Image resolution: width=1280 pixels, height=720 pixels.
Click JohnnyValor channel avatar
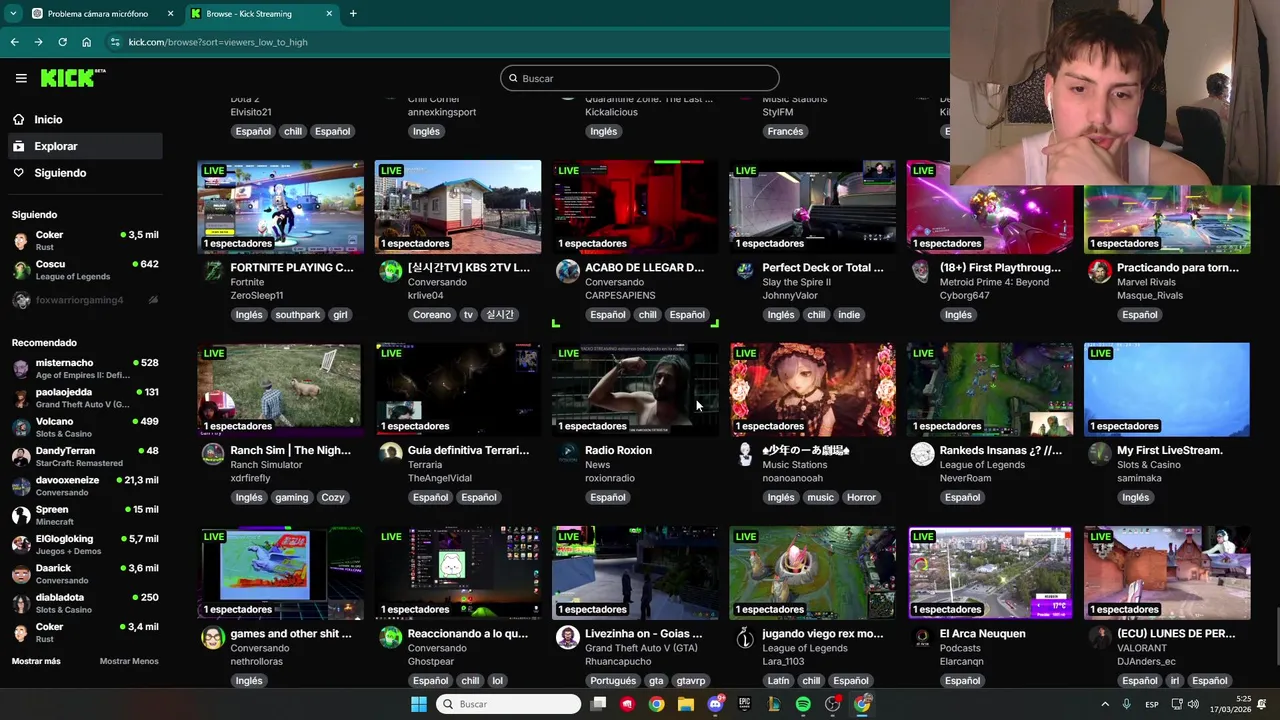click(x=745, y=271)
